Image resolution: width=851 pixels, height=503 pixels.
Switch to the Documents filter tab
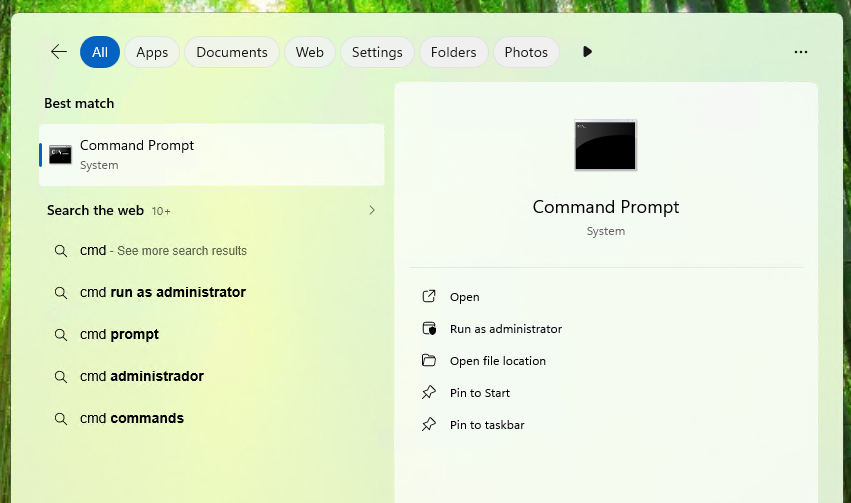pos(232,52)
